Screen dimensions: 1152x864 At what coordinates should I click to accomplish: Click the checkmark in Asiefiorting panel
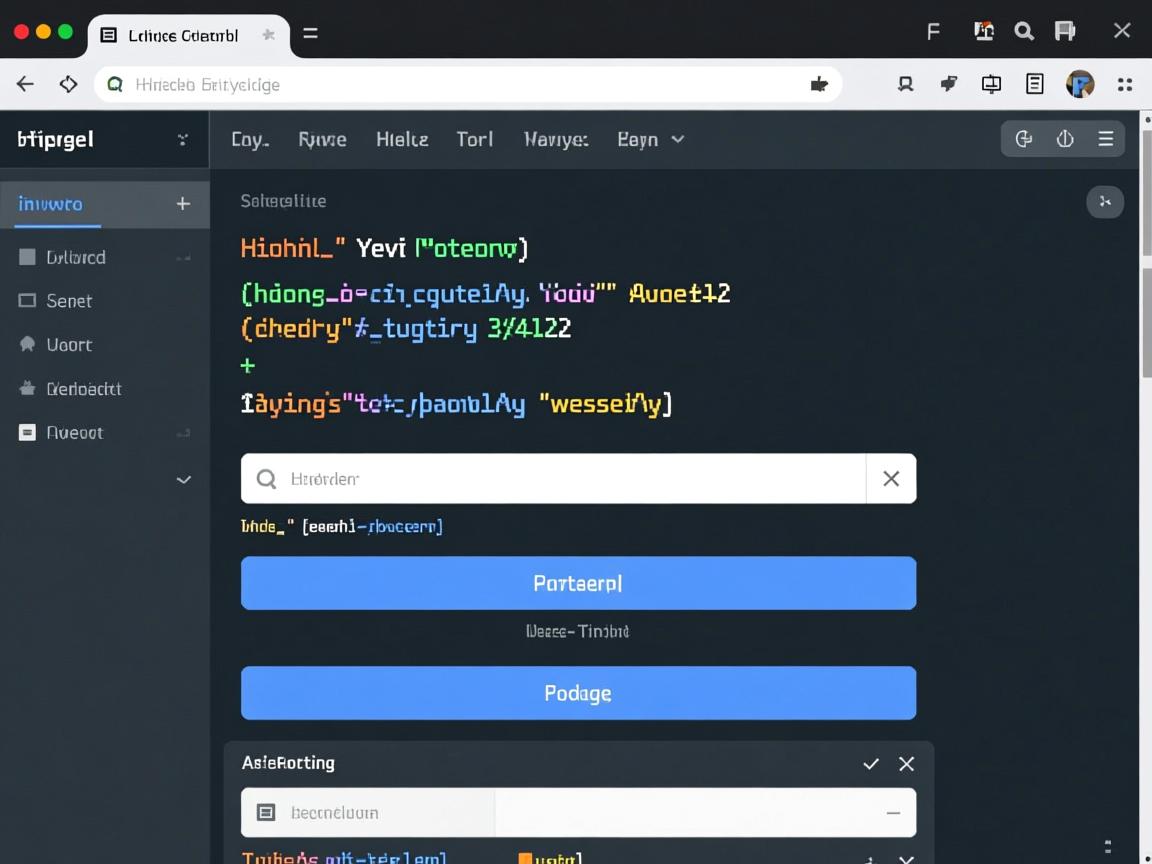click(x=871, y=764)
